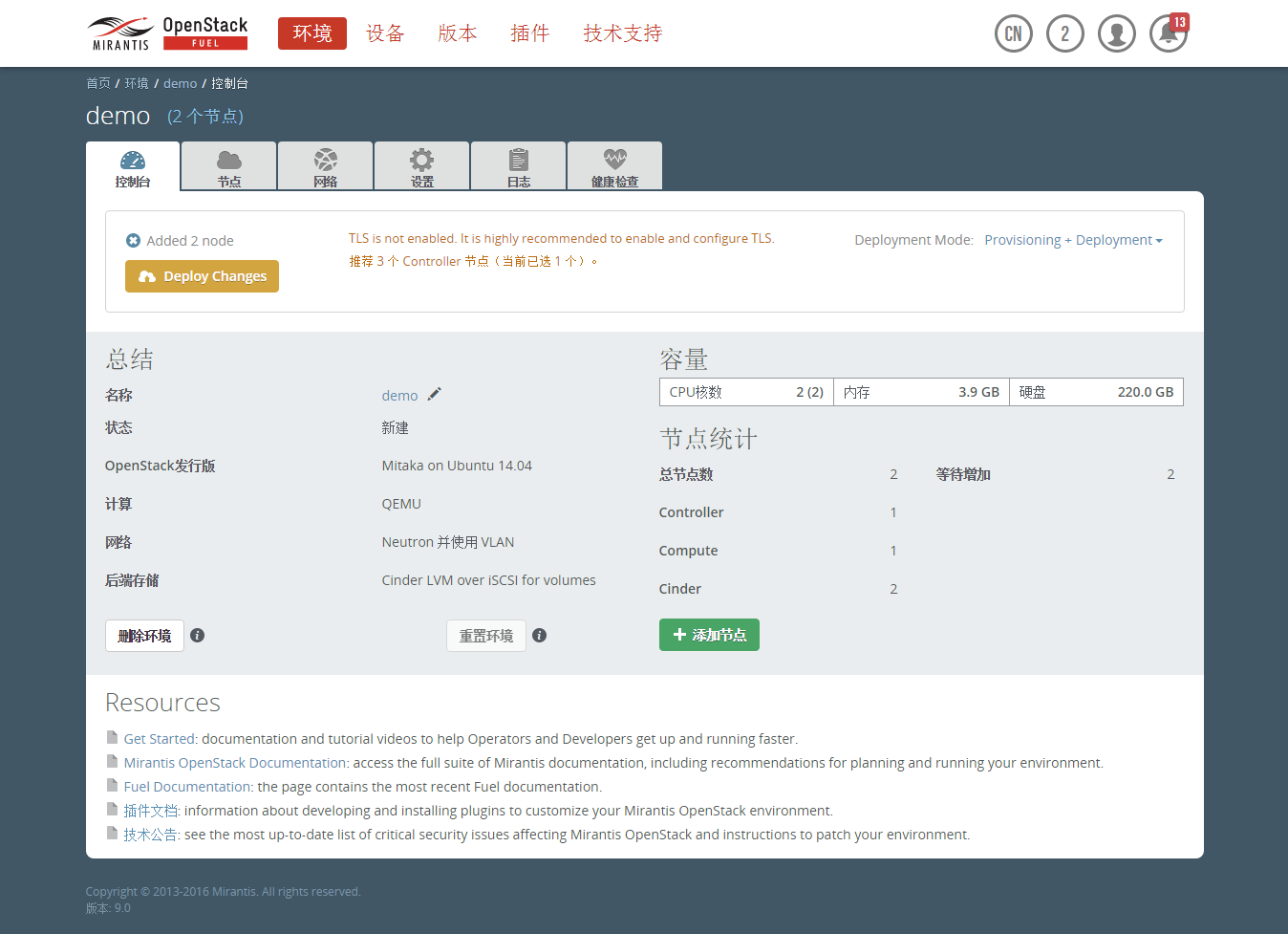Screen dimensions: 1288x934
Task: Click document icon next to Fuel Documentation
Action: 113,786
